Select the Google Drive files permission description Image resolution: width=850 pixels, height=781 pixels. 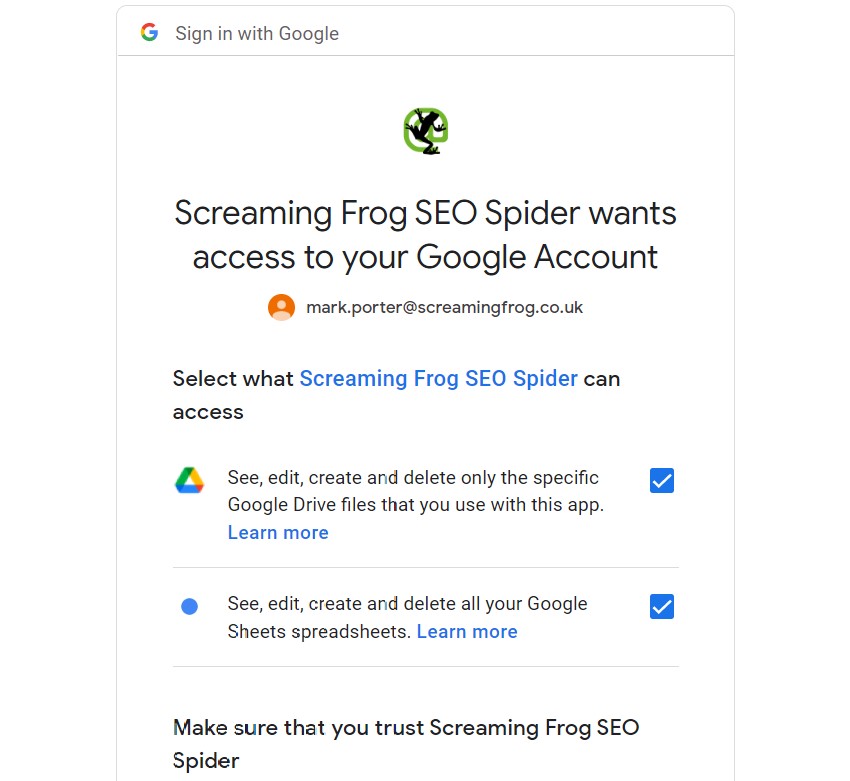(x=416, y=491)
